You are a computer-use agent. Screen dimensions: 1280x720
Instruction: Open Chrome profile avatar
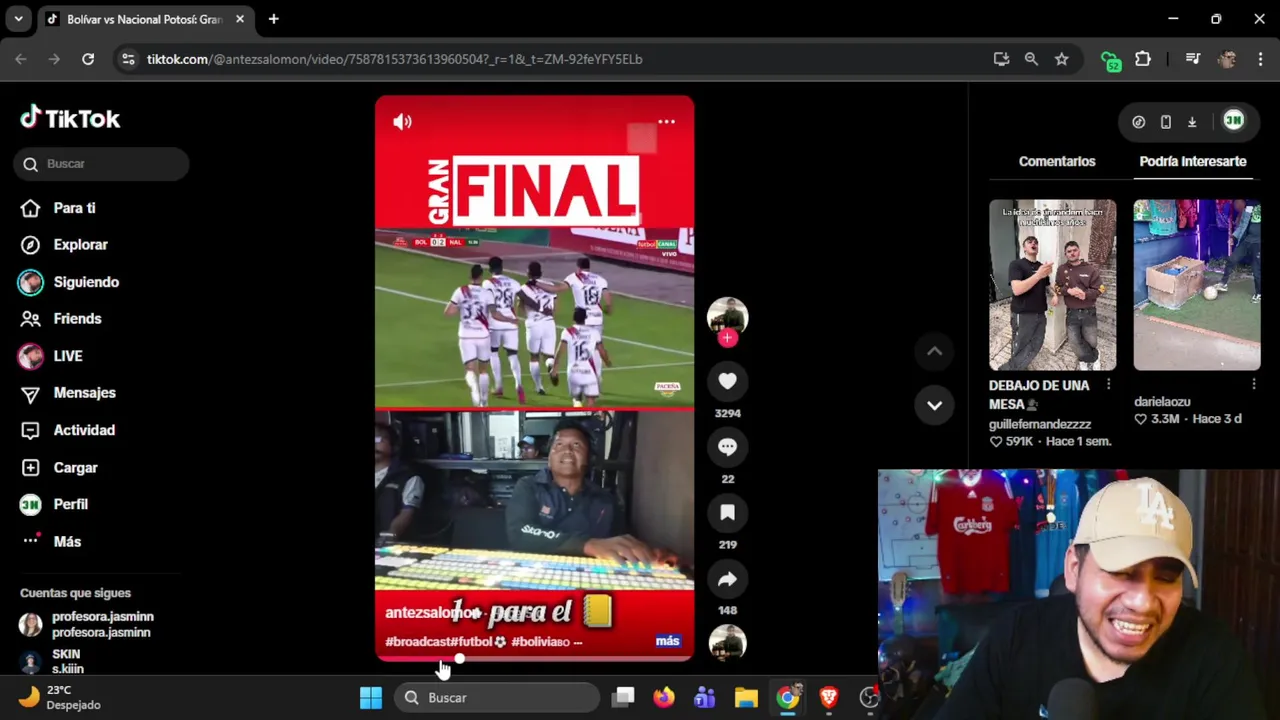coord(1227,59)
